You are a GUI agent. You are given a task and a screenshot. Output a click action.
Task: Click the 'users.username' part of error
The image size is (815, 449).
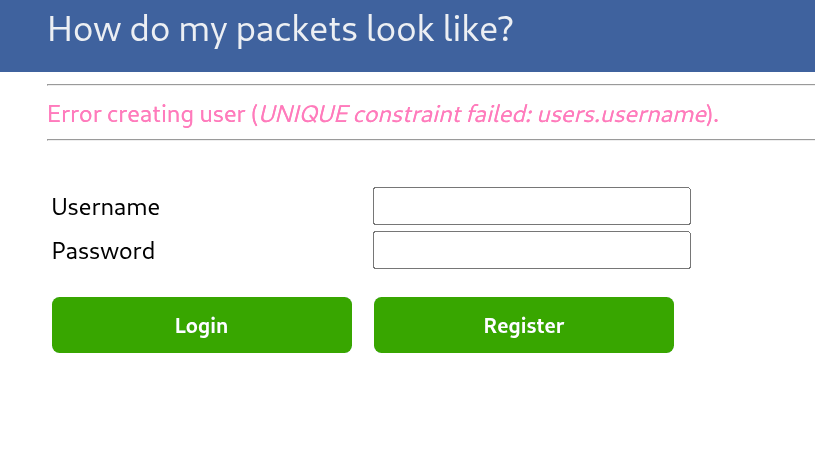tap(622, 114)
